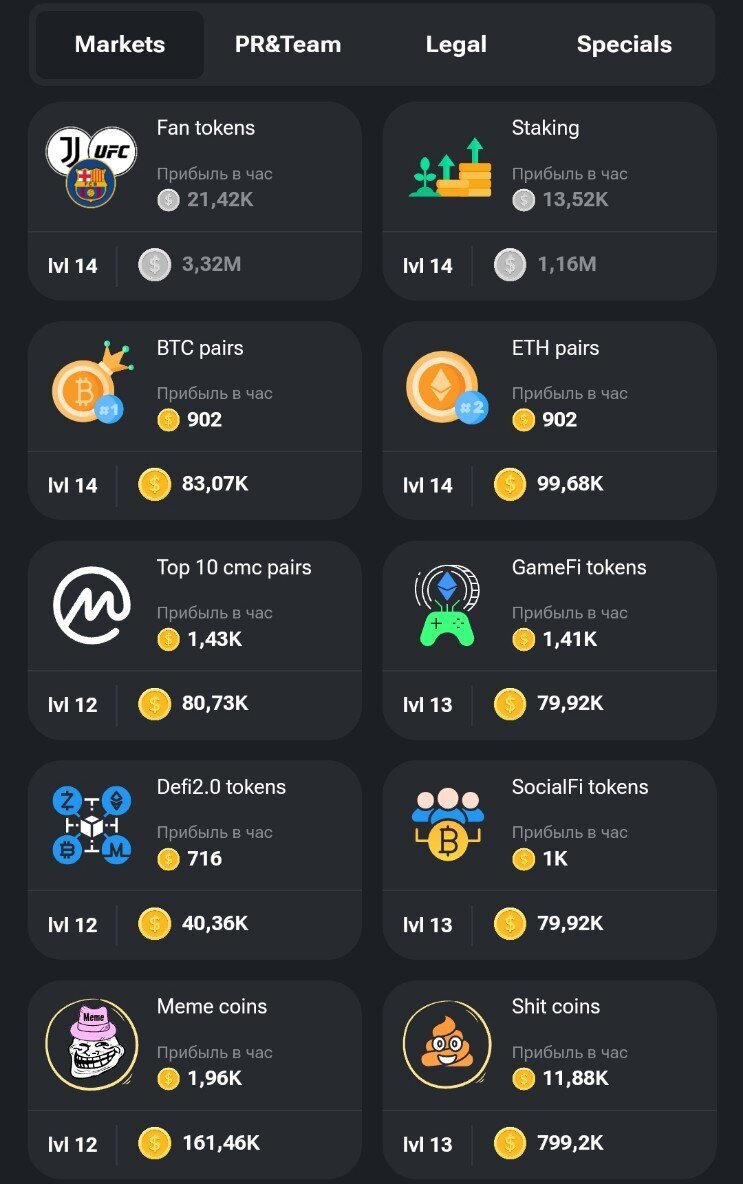Open the CoinMarketCap logo icon

tap(91, 606)
